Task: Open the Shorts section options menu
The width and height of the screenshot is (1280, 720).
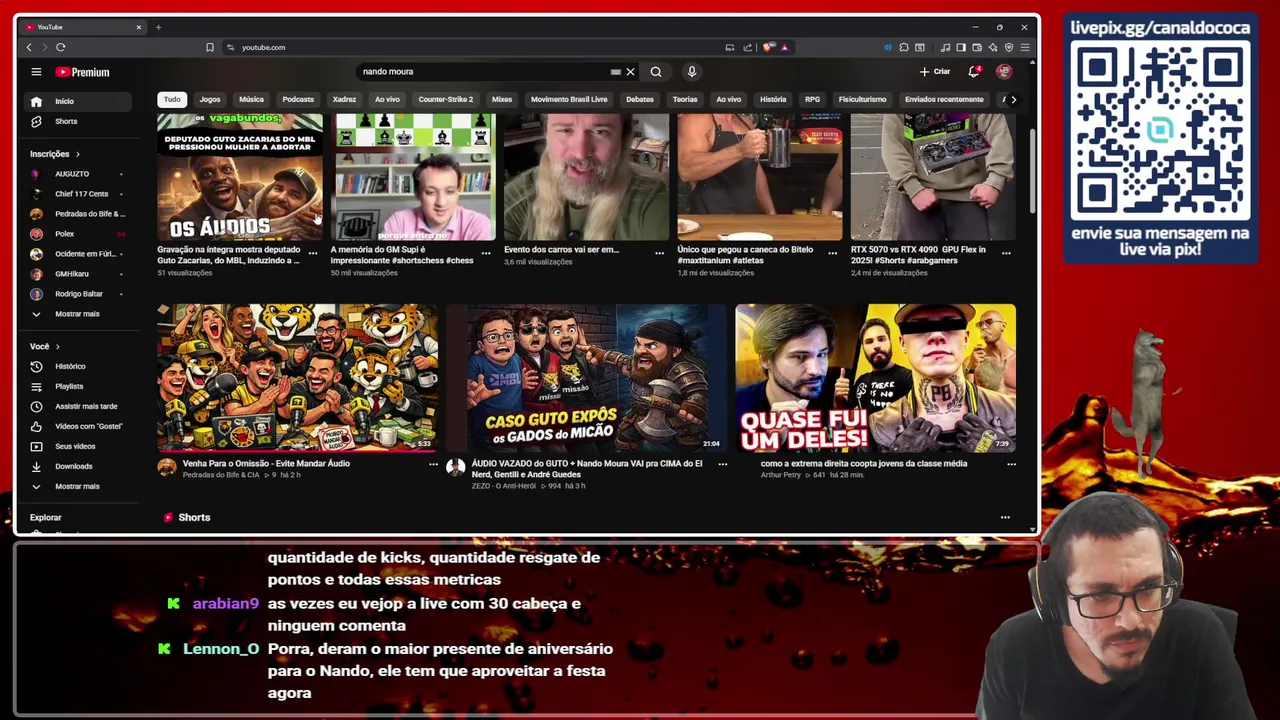Action: click(1005, 517)
